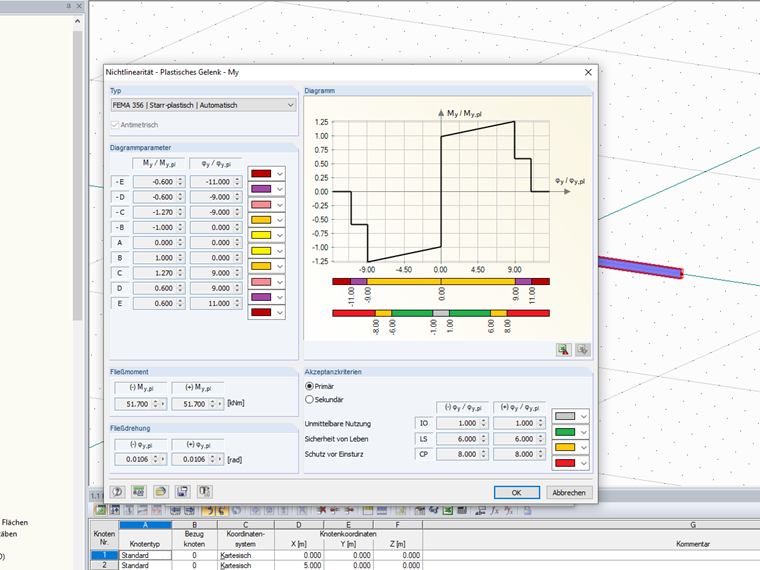The image size is (760, 570).
Task: Select the Sekundär radio button
Action: (309, 399)
